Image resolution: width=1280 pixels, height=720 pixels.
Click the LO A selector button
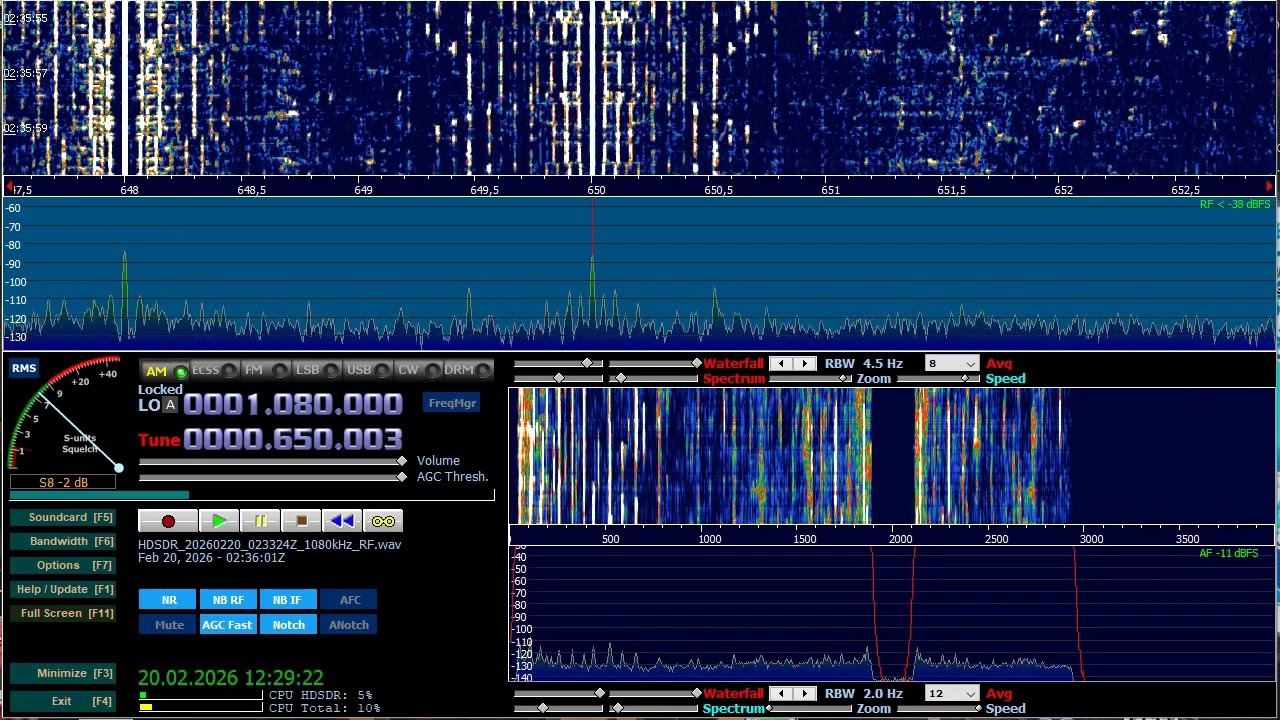pyautogui.click(x=170, y=405)
